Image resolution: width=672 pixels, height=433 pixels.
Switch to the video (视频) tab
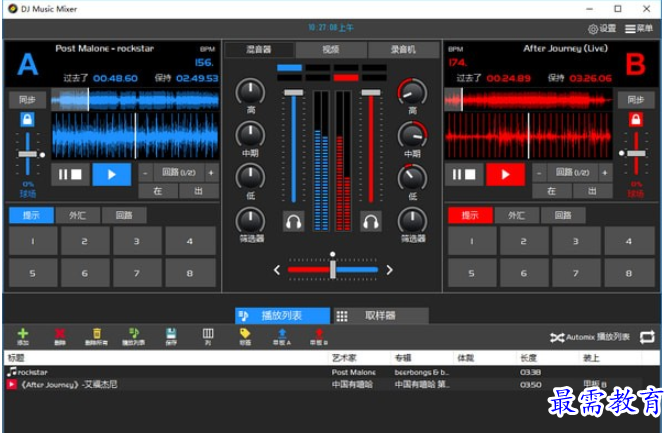coord(331,49)
